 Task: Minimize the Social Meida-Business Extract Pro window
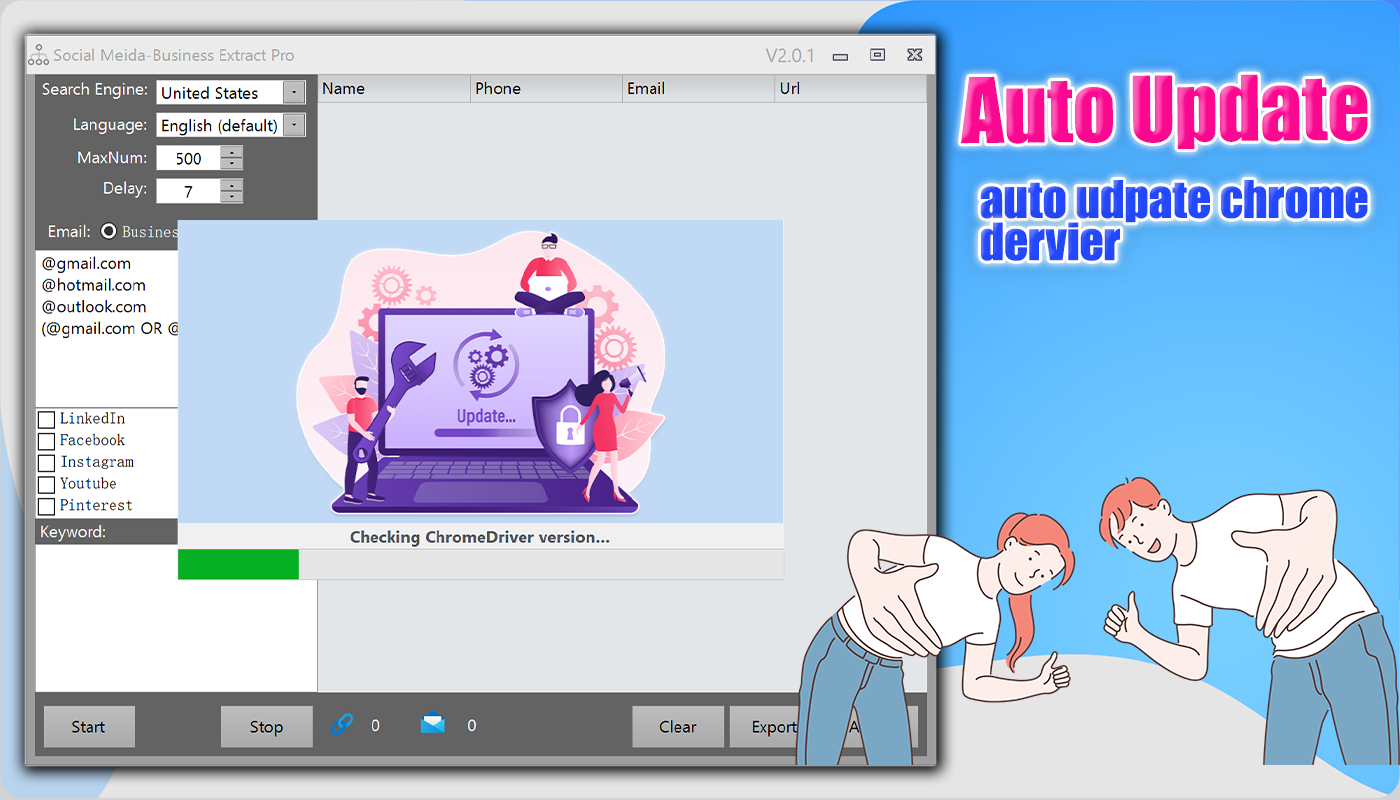[840, 56]
